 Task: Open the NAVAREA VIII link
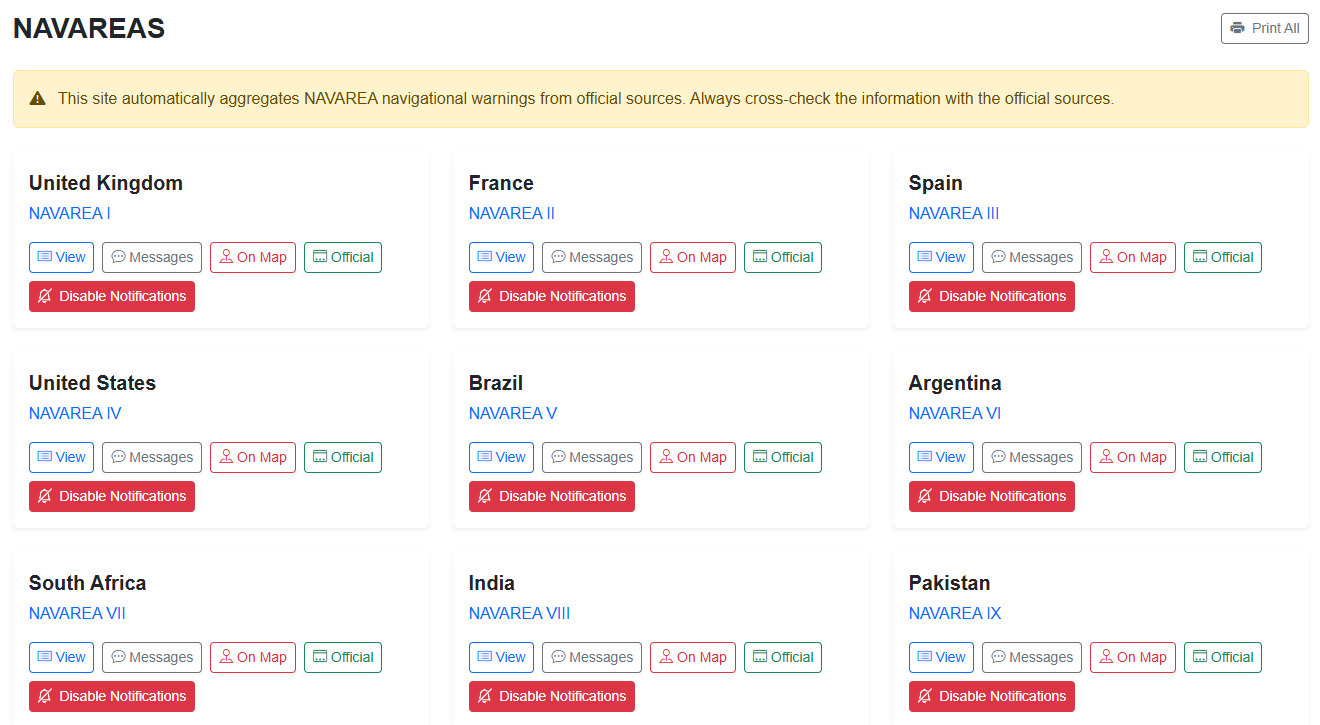point(519,613)
